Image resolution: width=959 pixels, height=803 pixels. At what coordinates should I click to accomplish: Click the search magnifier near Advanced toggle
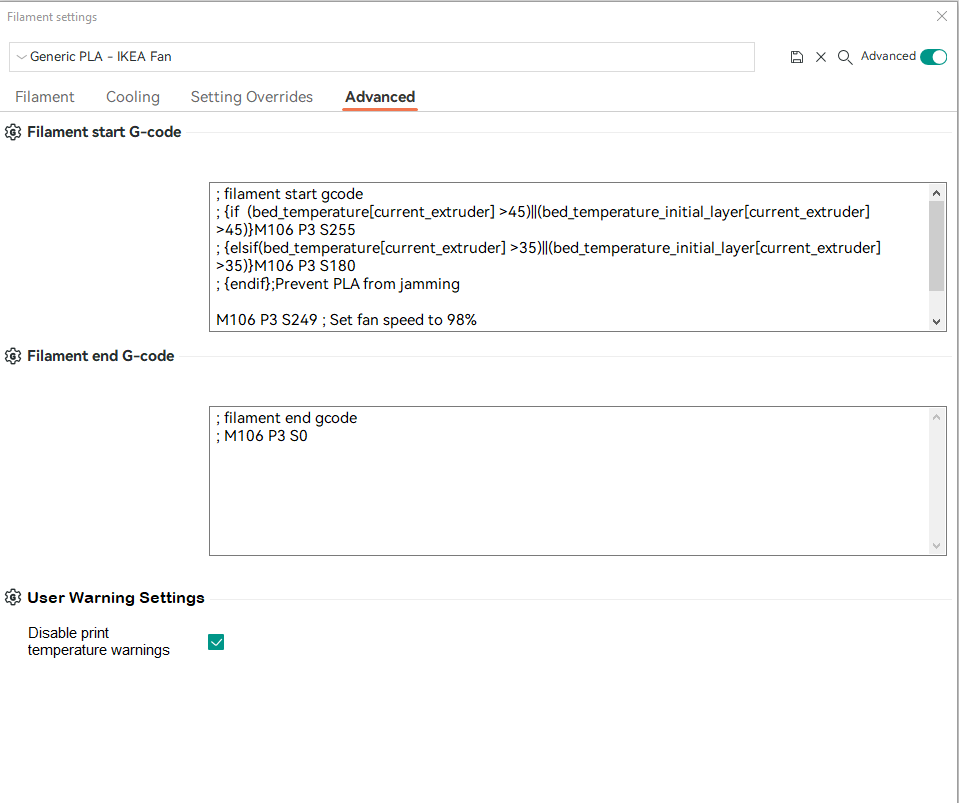click(845, 57)
